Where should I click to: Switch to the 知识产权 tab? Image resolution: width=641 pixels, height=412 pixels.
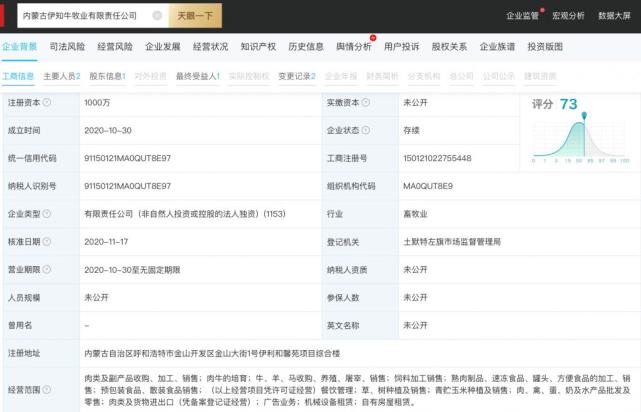(x=258, y=47)
